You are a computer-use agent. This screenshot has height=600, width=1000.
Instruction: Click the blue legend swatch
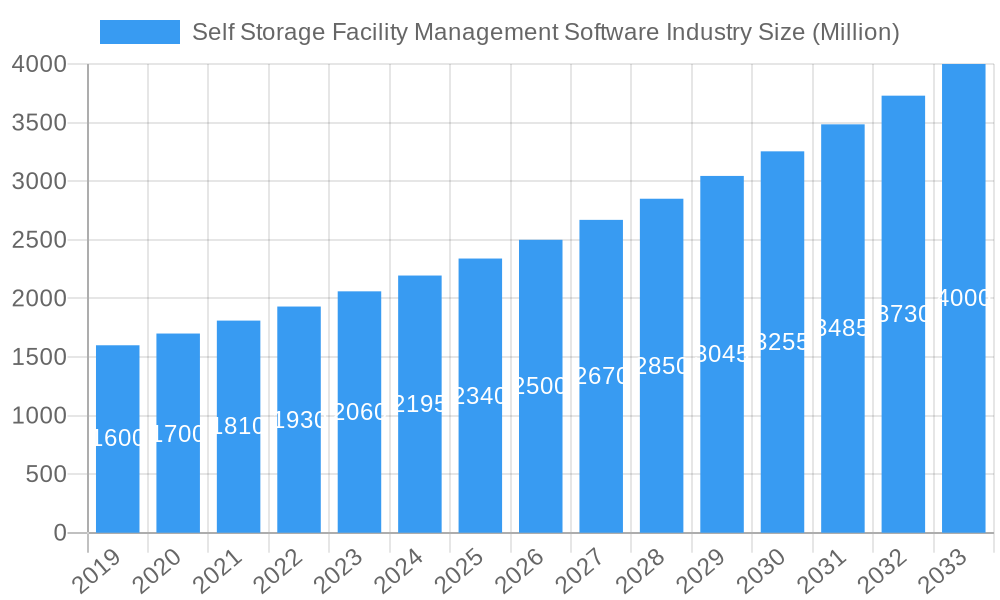[x=139, y=32]
